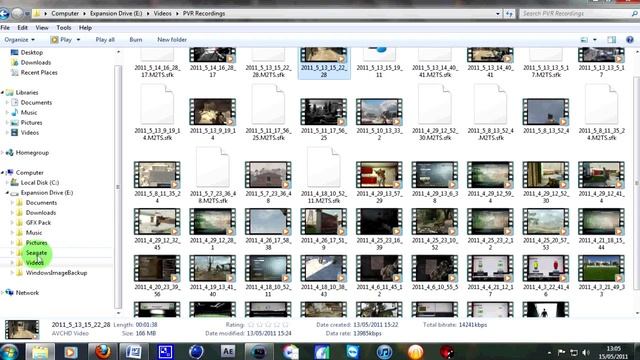Click the details pane video preview thumbnail
640x360 pixels.
(x=22, y=330)
